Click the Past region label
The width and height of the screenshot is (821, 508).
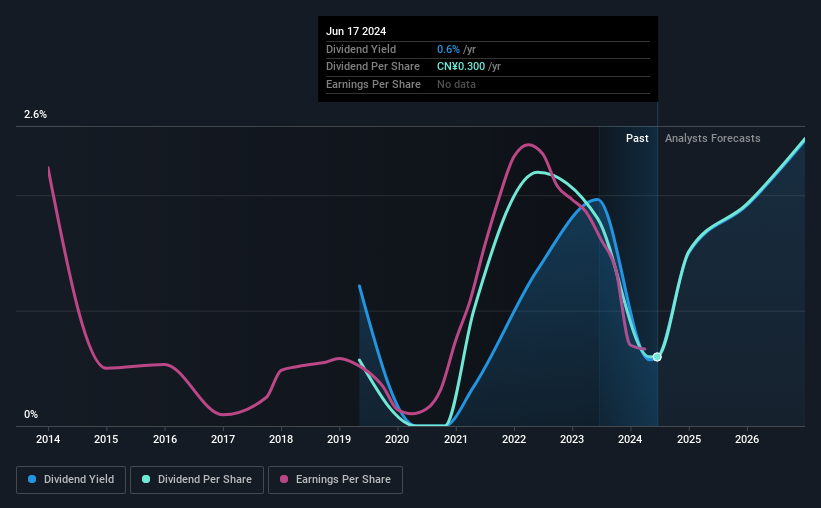tap(637, 138)
